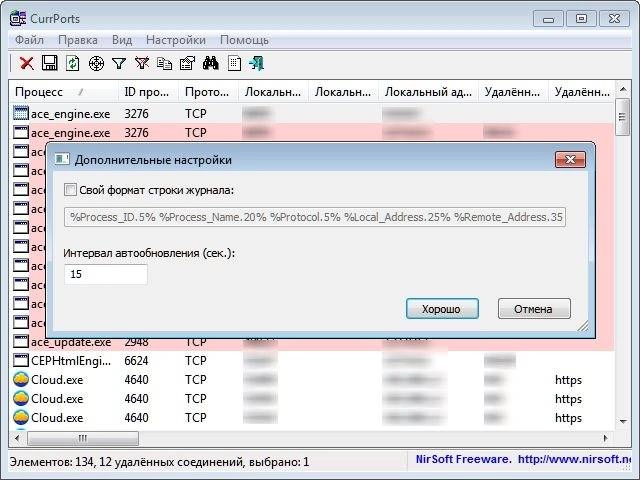The height and width of the screenshot is (480, 640).
Task: Click the crossed-out funnel filter icon
Action: [142, 63]
